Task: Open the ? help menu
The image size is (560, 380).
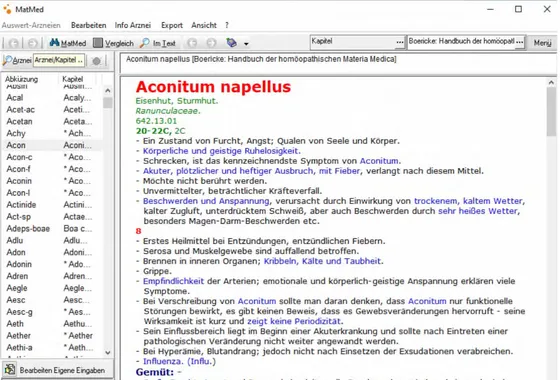Action: tap(227, 25)
